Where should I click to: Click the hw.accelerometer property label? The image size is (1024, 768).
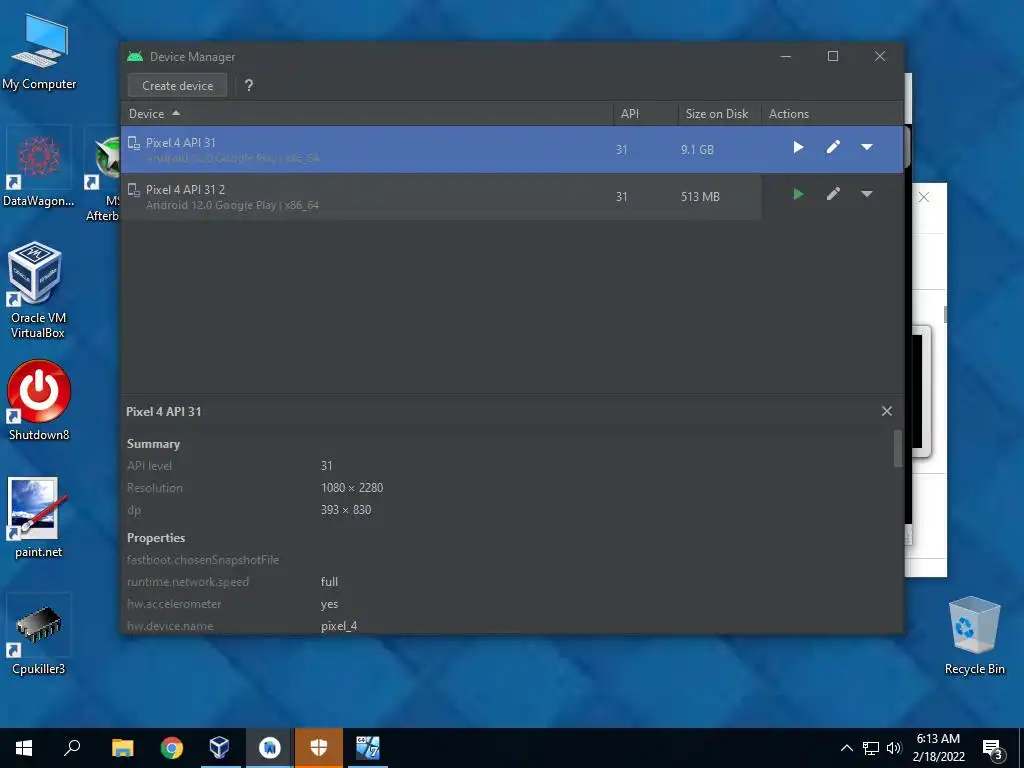[x=174, y=604]
